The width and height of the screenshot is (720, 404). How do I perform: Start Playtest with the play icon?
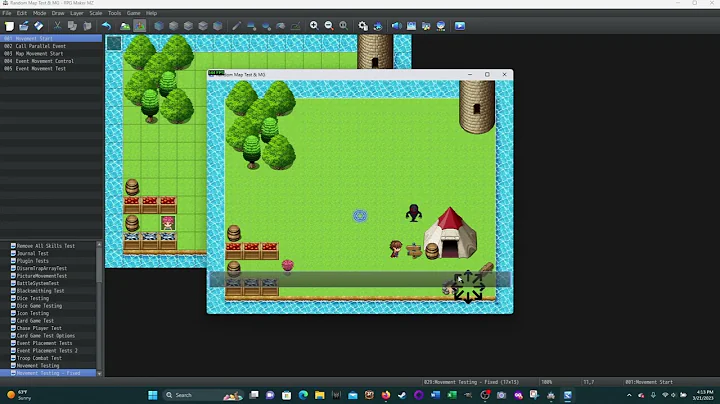[460, 26]
